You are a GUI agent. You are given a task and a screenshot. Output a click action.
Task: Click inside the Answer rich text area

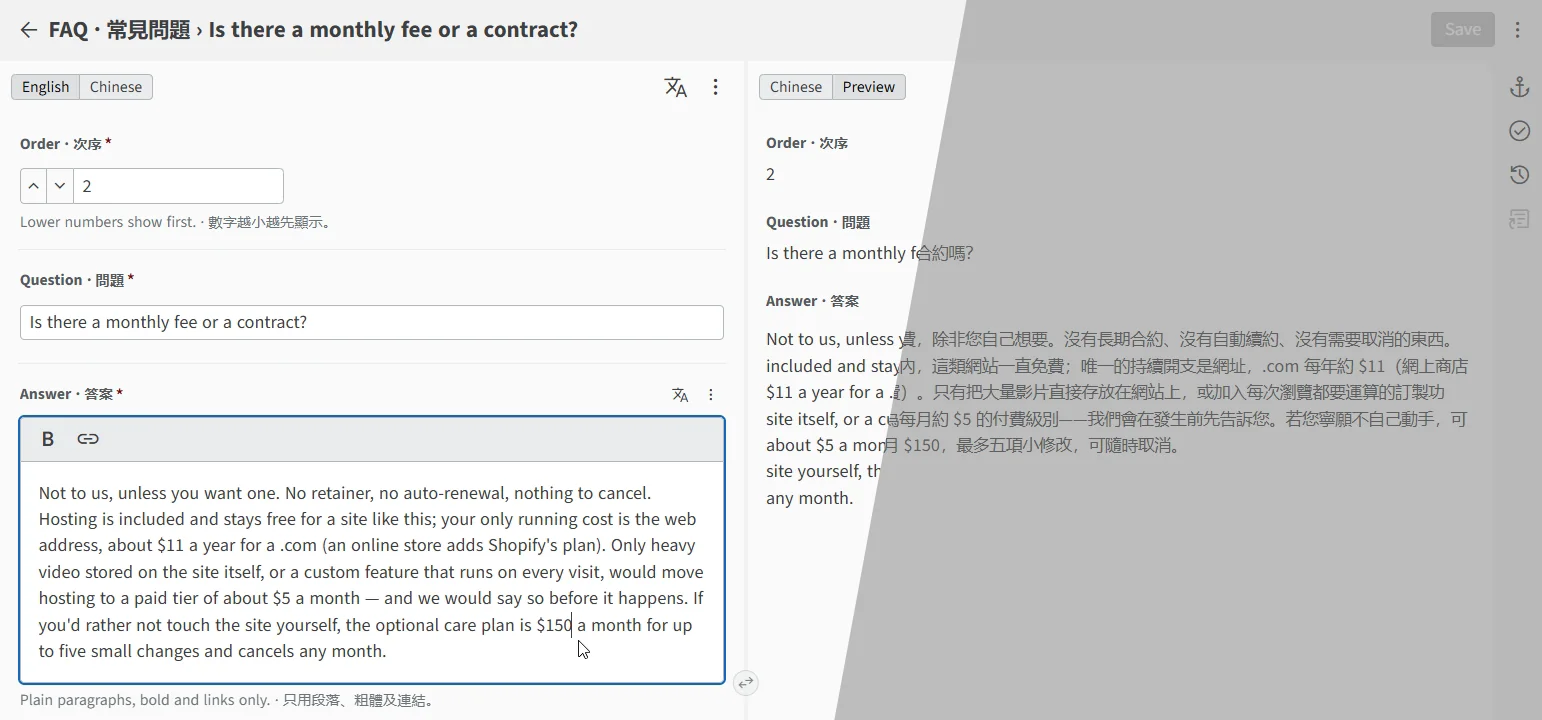pos(372,572)
